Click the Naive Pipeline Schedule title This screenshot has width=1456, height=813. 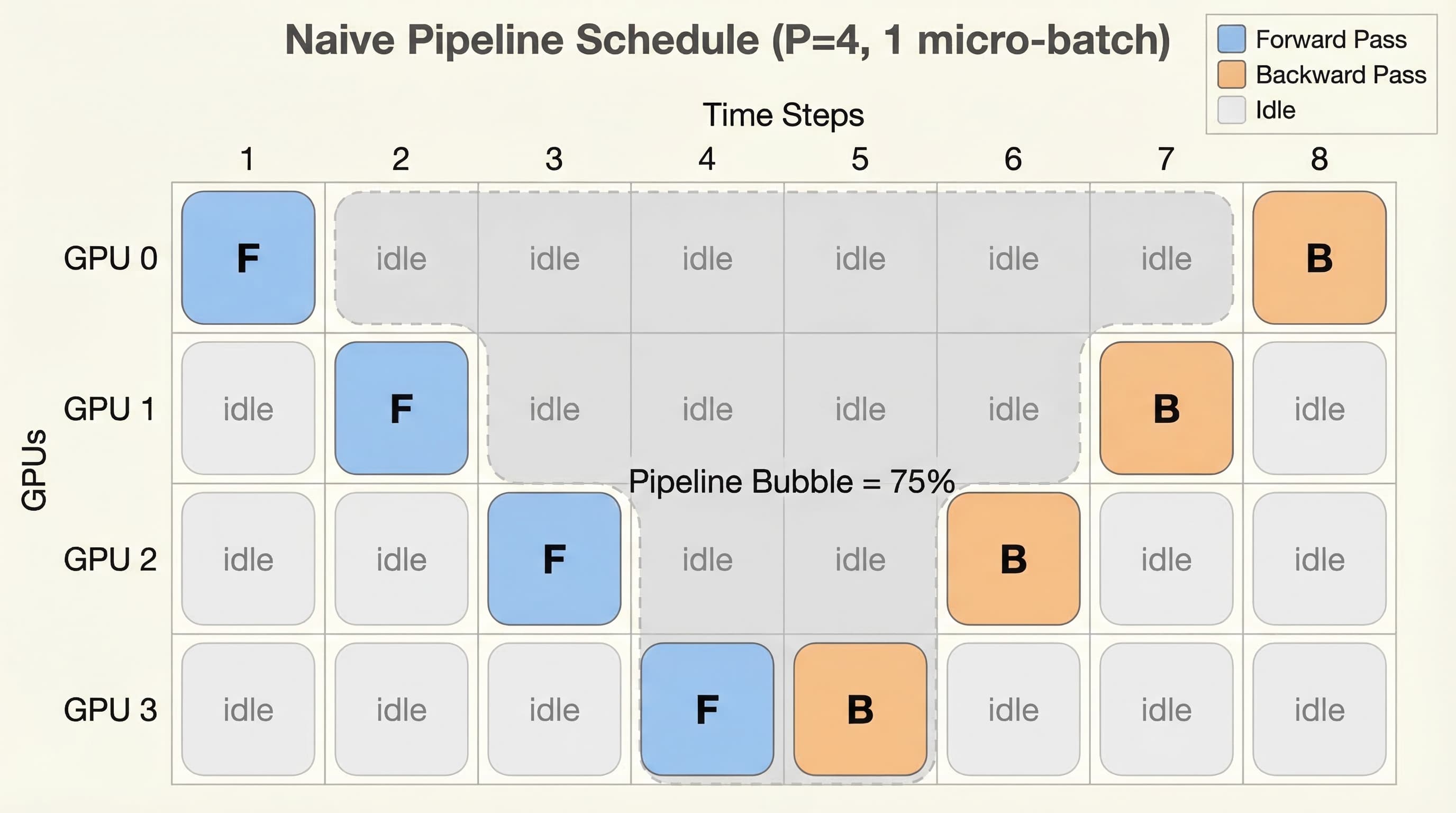point(727,40)
